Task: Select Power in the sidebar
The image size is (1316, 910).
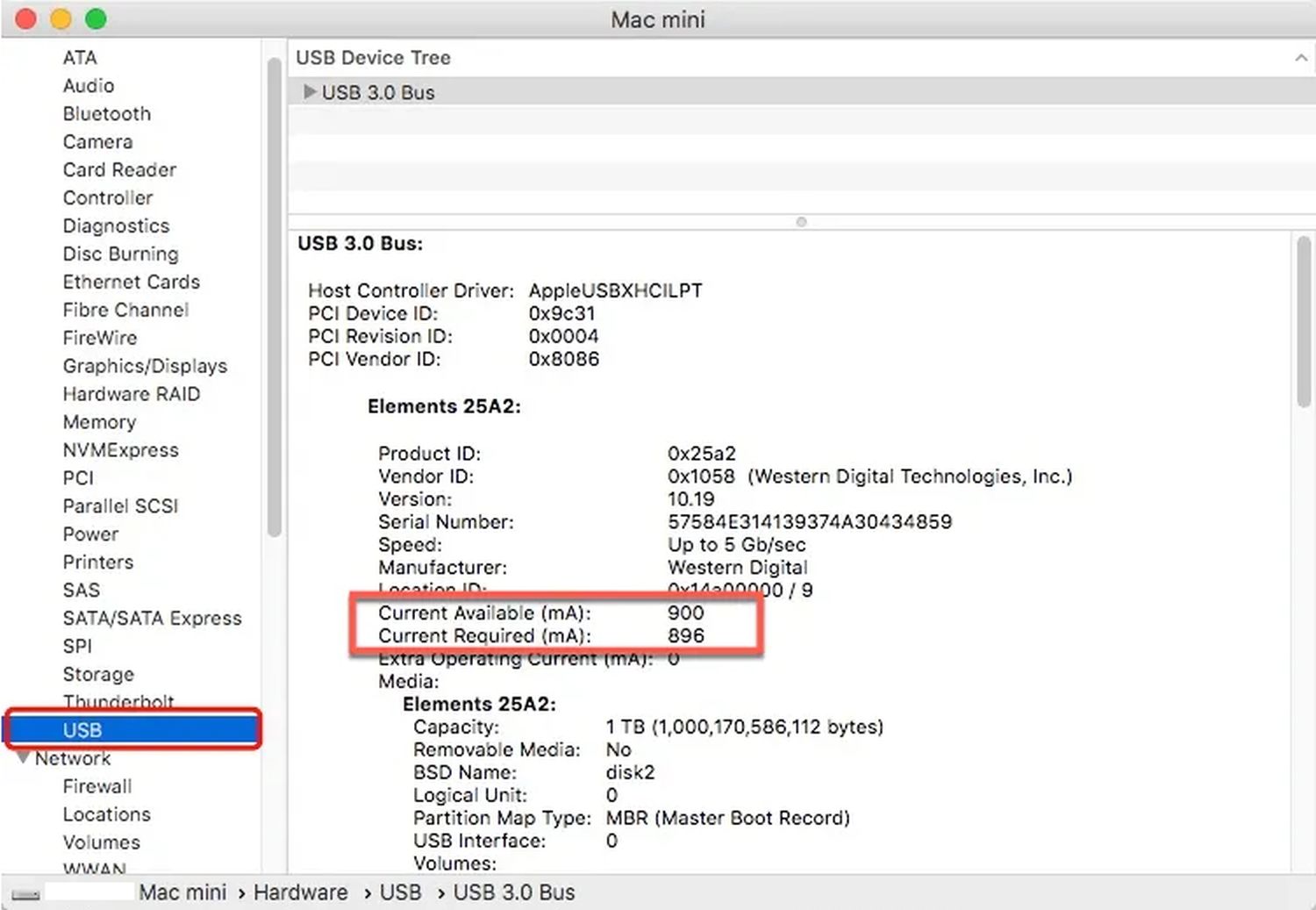Action: (90, 534)
